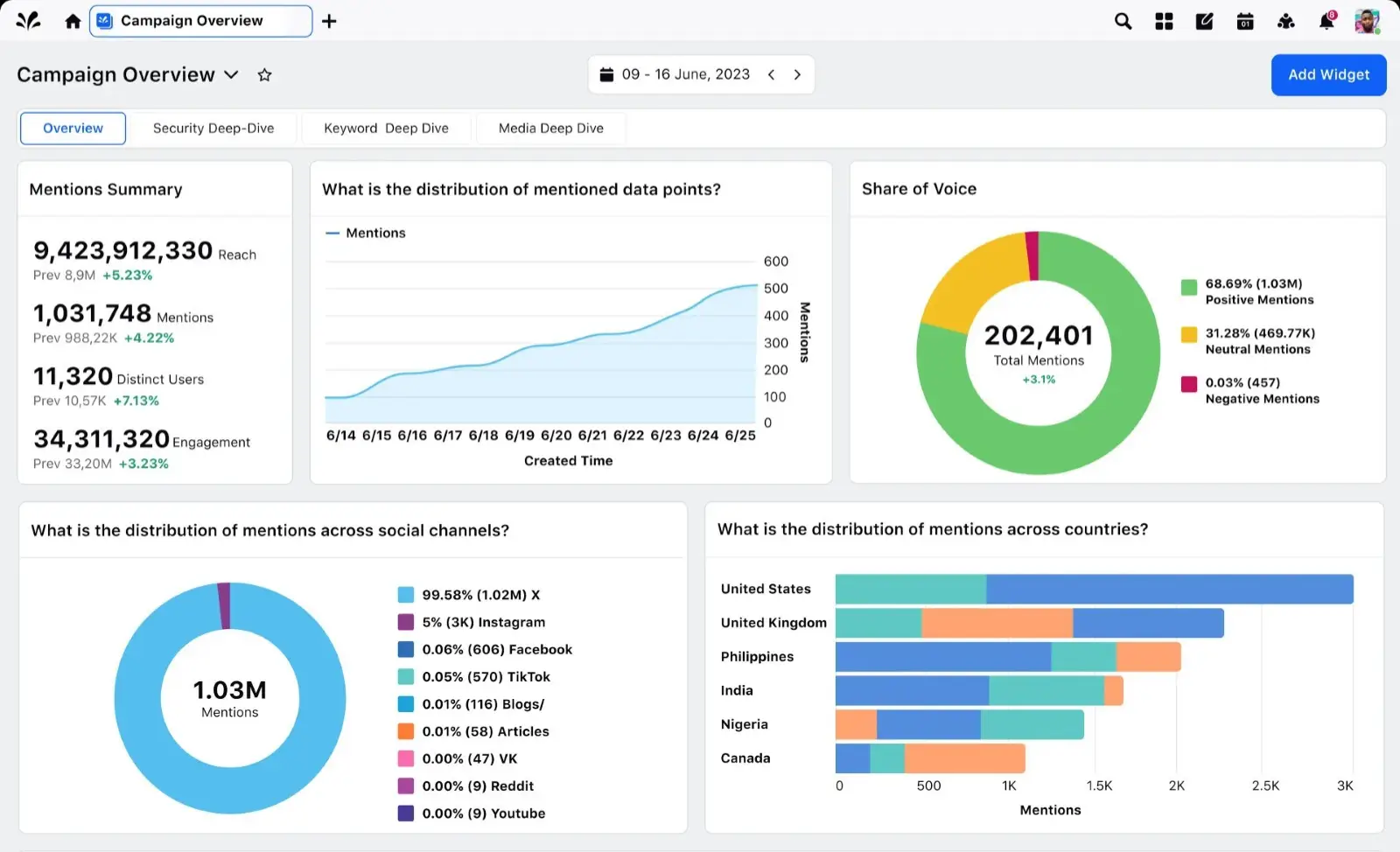This screenshot has height=852, width=1400.
Task: Open the user profile avatar
Action: [x=1367, y=21]
